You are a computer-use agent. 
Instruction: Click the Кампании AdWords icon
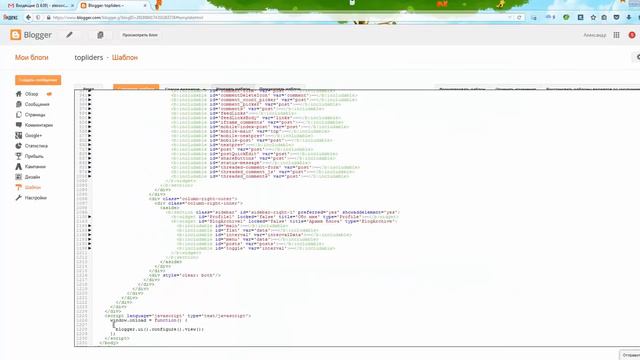coord(18,167)
